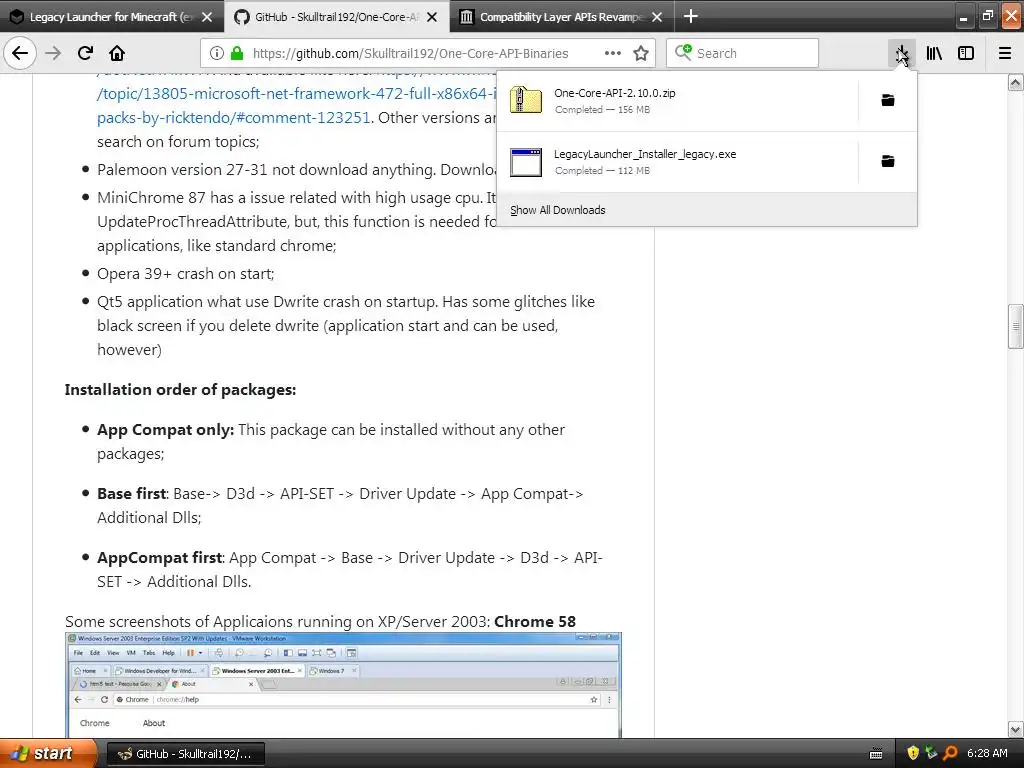Image resolution: width=1024 pixels, height=768 pixels.
Task: Click the page scrollbar down arrow
Action: coord(1015,729)
